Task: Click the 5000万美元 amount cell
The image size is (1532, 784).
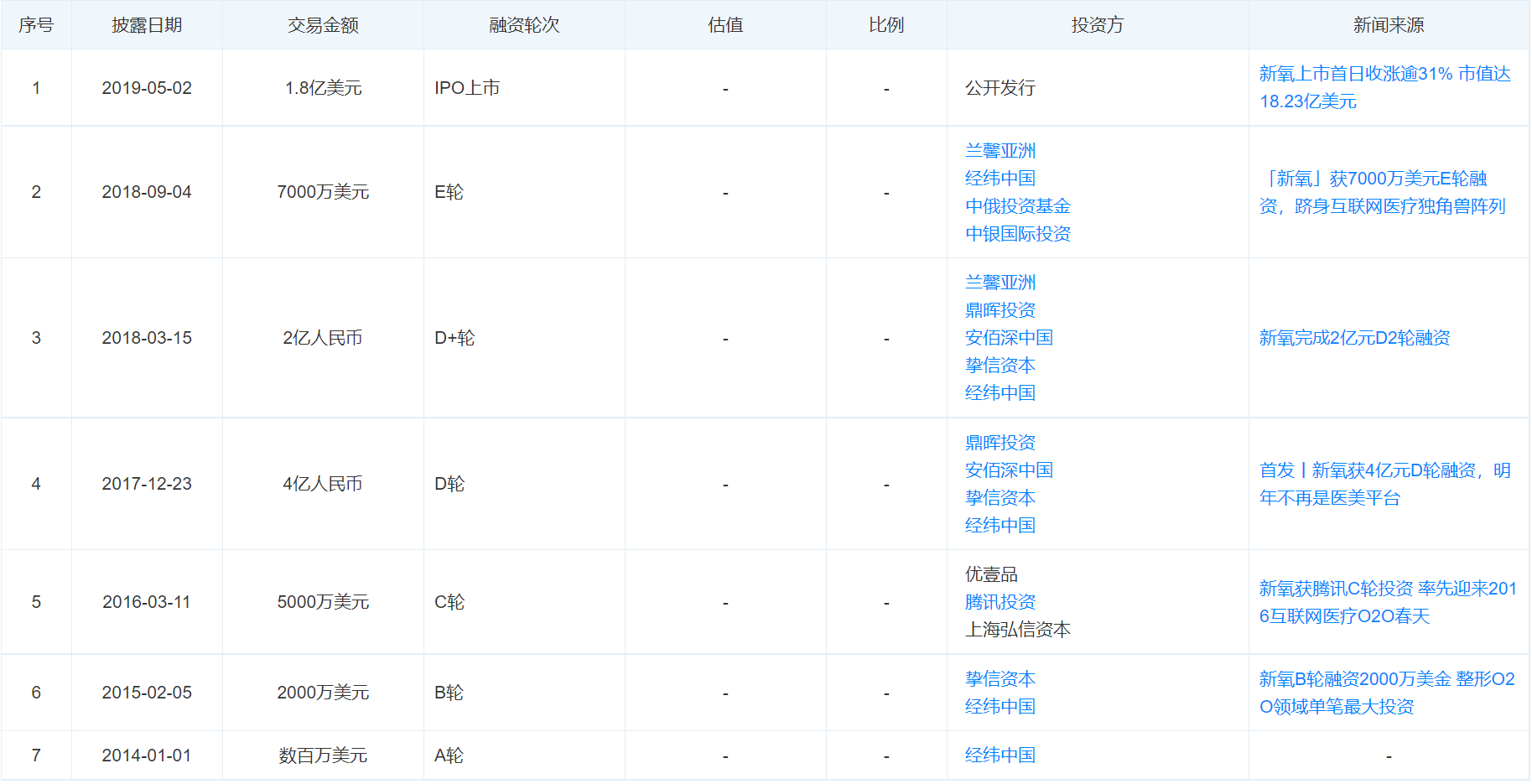Action: pyautogui.click(x=323, y=602)
